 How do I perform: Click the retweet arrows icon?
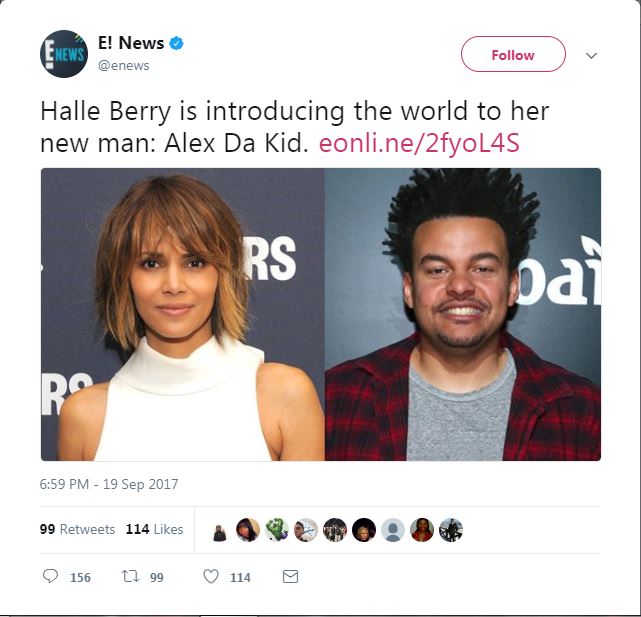130,576
